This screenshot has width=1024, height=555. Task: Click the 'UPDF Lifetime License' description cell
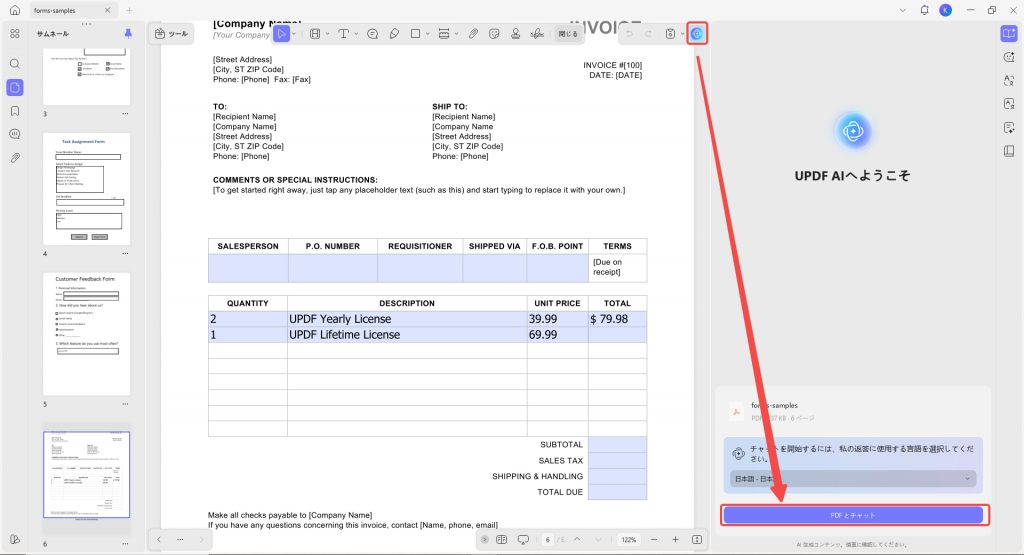(407, 334)
